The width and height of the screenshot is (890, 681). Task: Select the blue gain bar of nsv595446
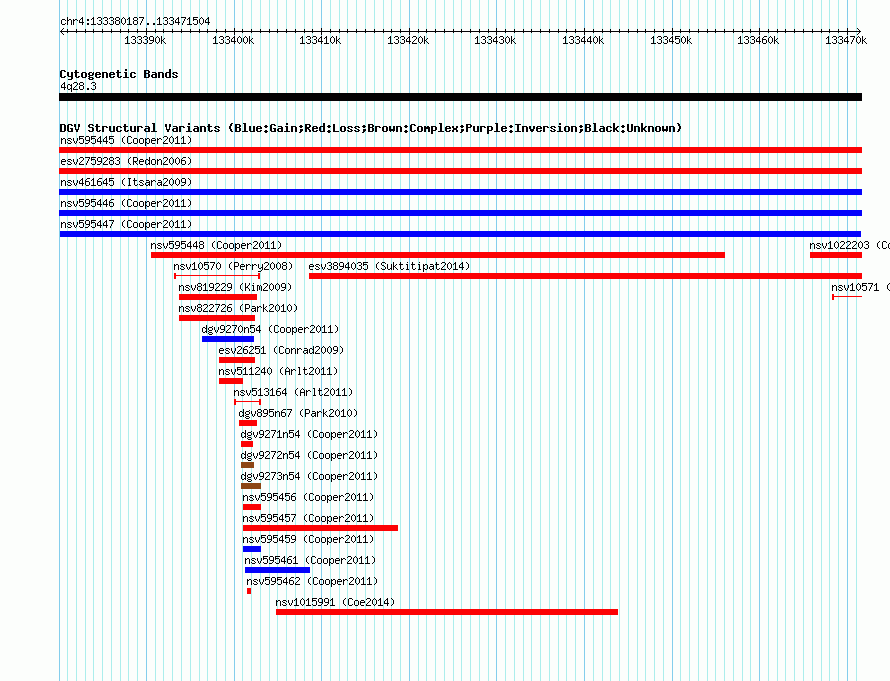pyautogui.click(x=460, y=213)
